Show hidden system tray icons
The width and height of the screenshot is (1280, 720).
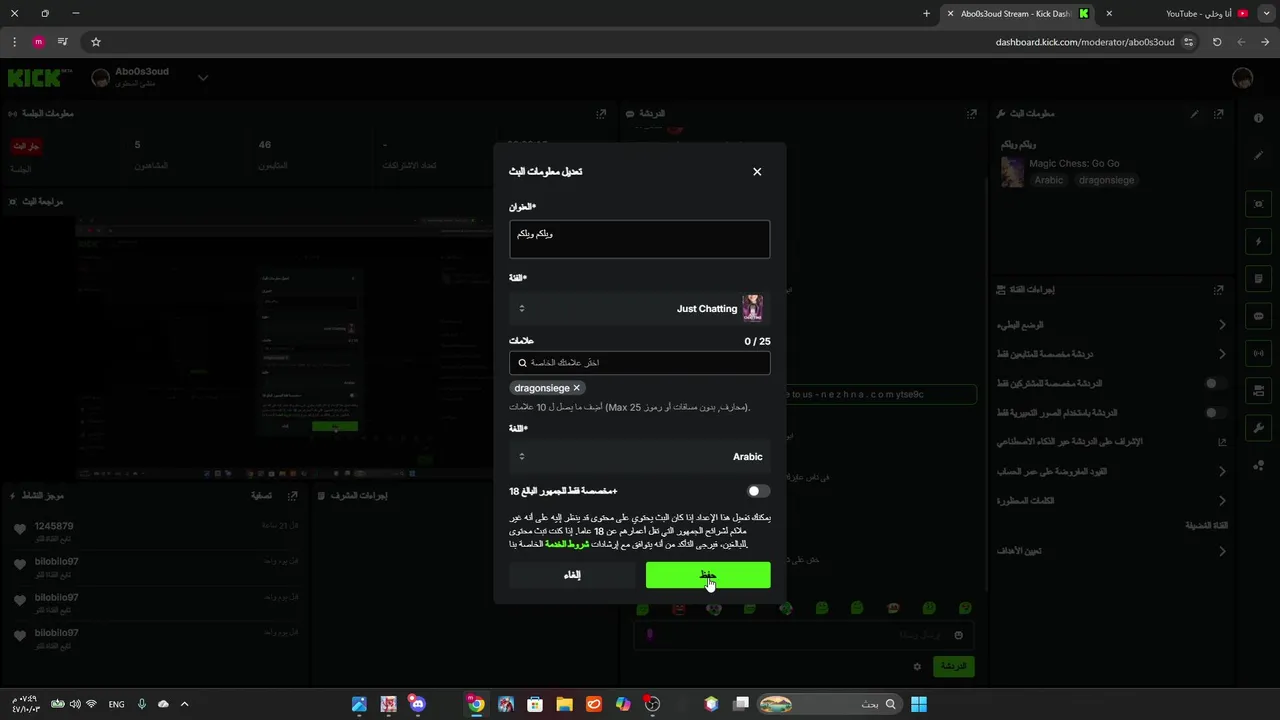(x=184, y=704)
